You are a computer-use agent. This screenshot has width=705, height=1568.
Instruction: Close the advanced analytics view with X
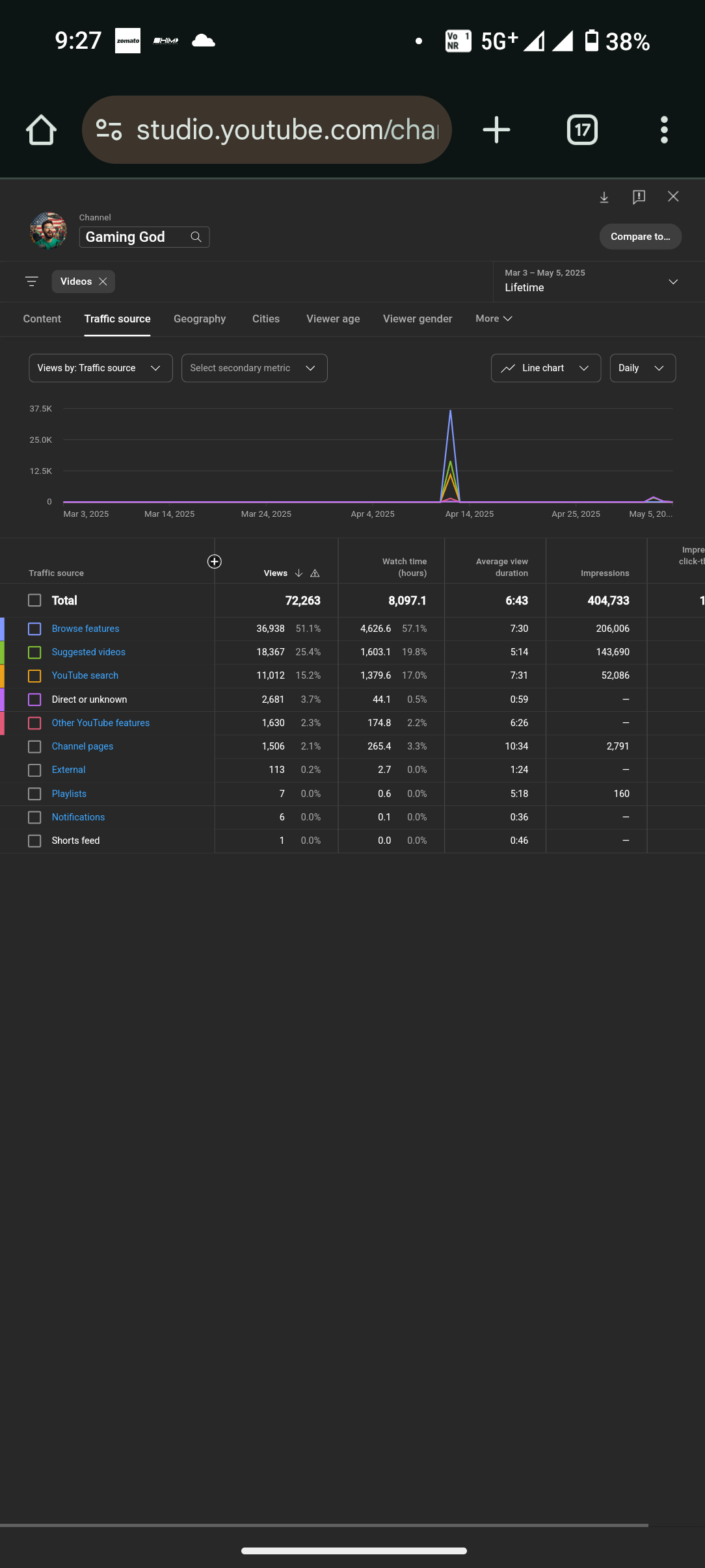[673, 196]
